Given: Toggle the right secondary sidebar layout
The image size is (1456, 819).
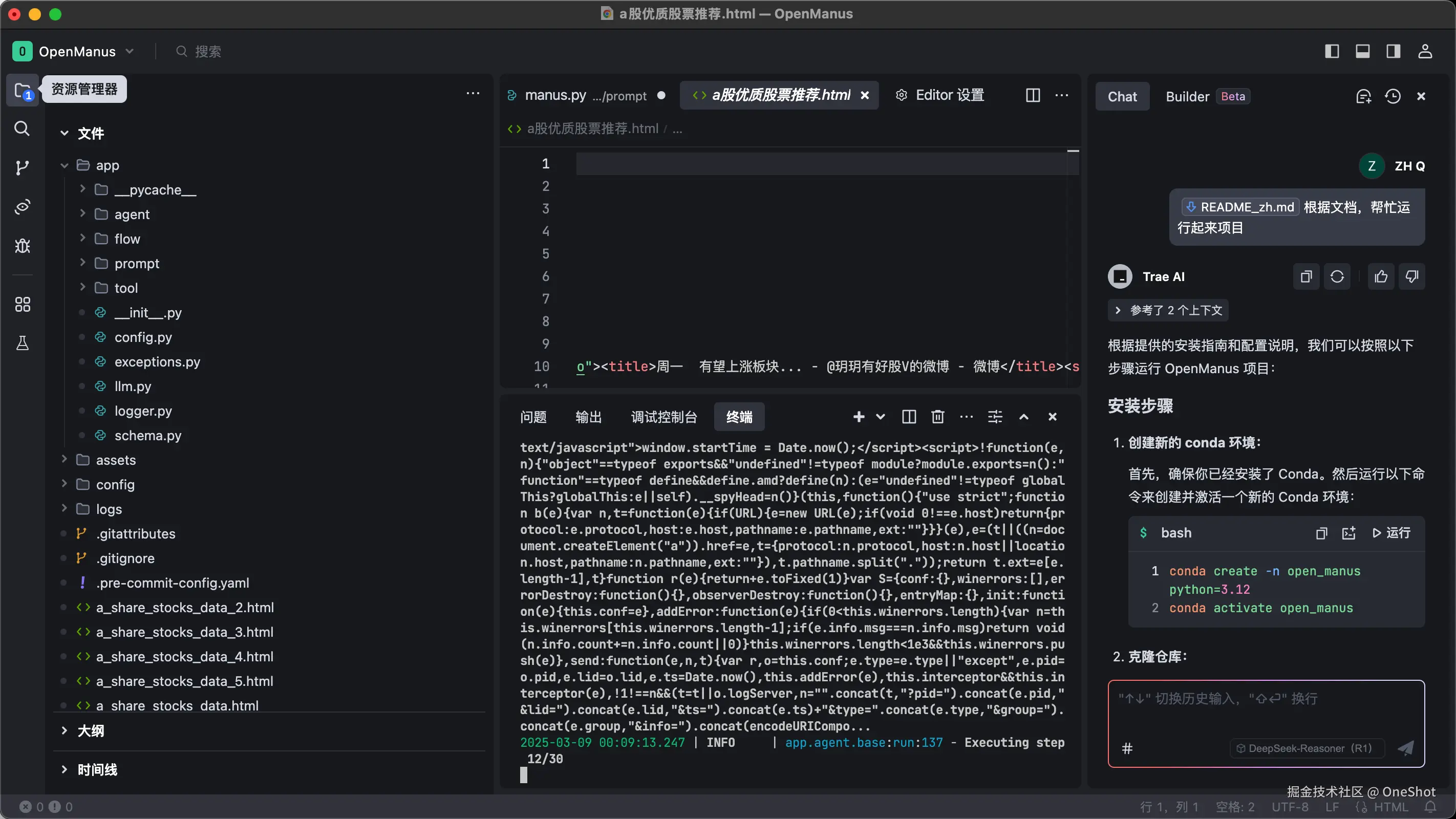Looking at the screenshot, I should coord(1393,51).
